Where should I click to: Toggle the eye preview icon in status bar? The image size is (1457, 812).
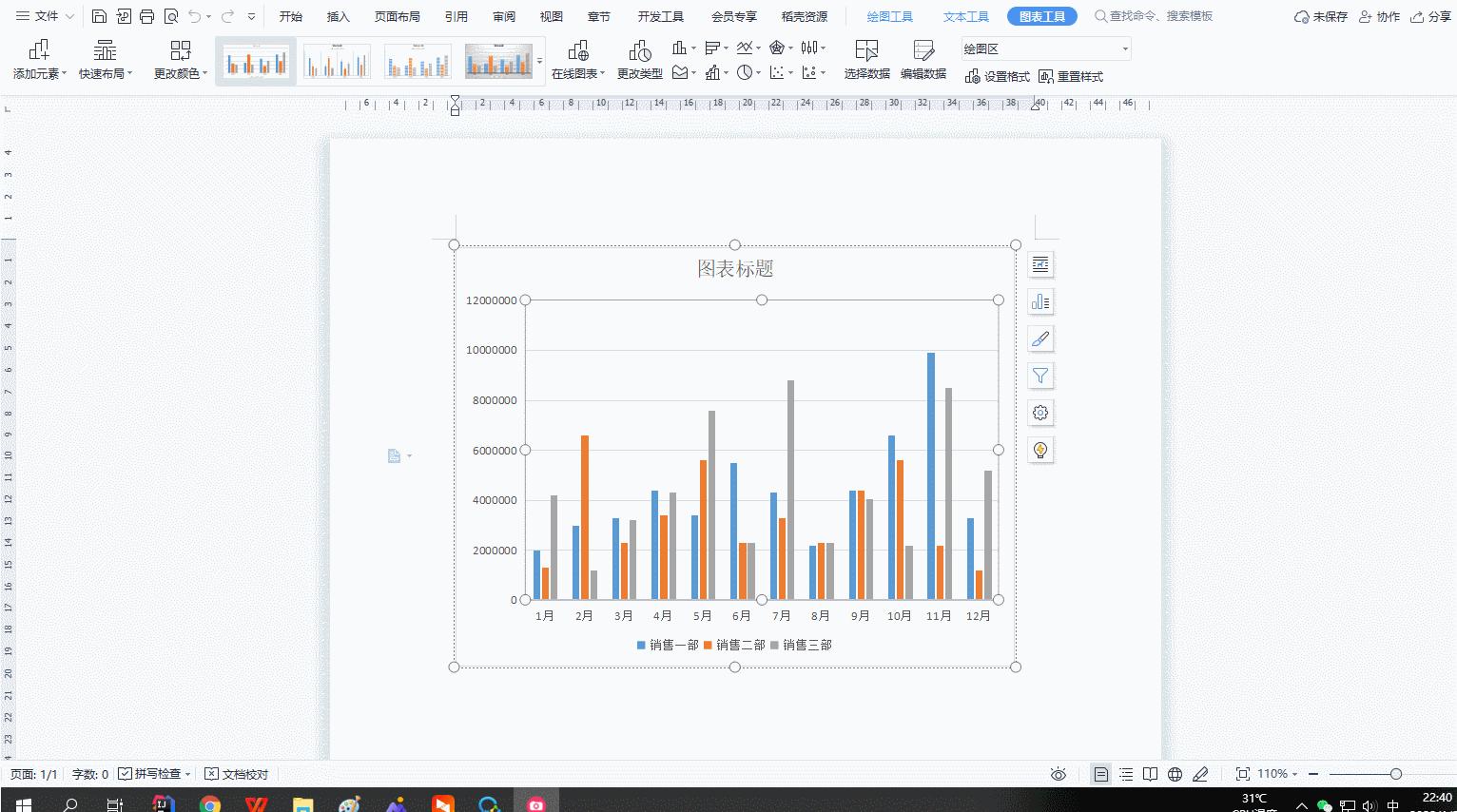(1059, 773)
